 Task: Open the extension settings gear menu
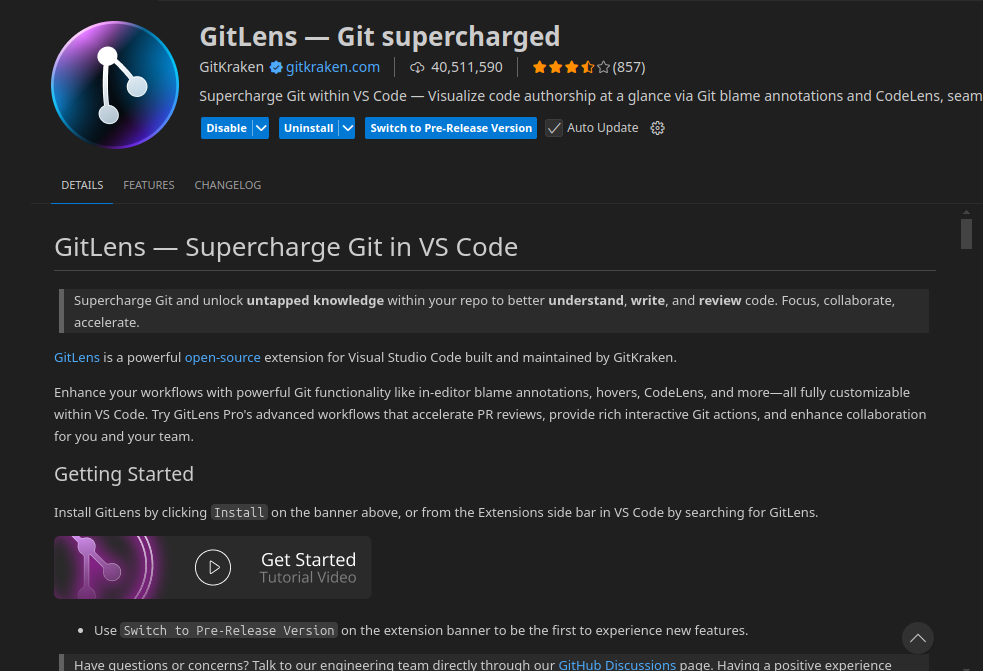click(x=657, y=128)
